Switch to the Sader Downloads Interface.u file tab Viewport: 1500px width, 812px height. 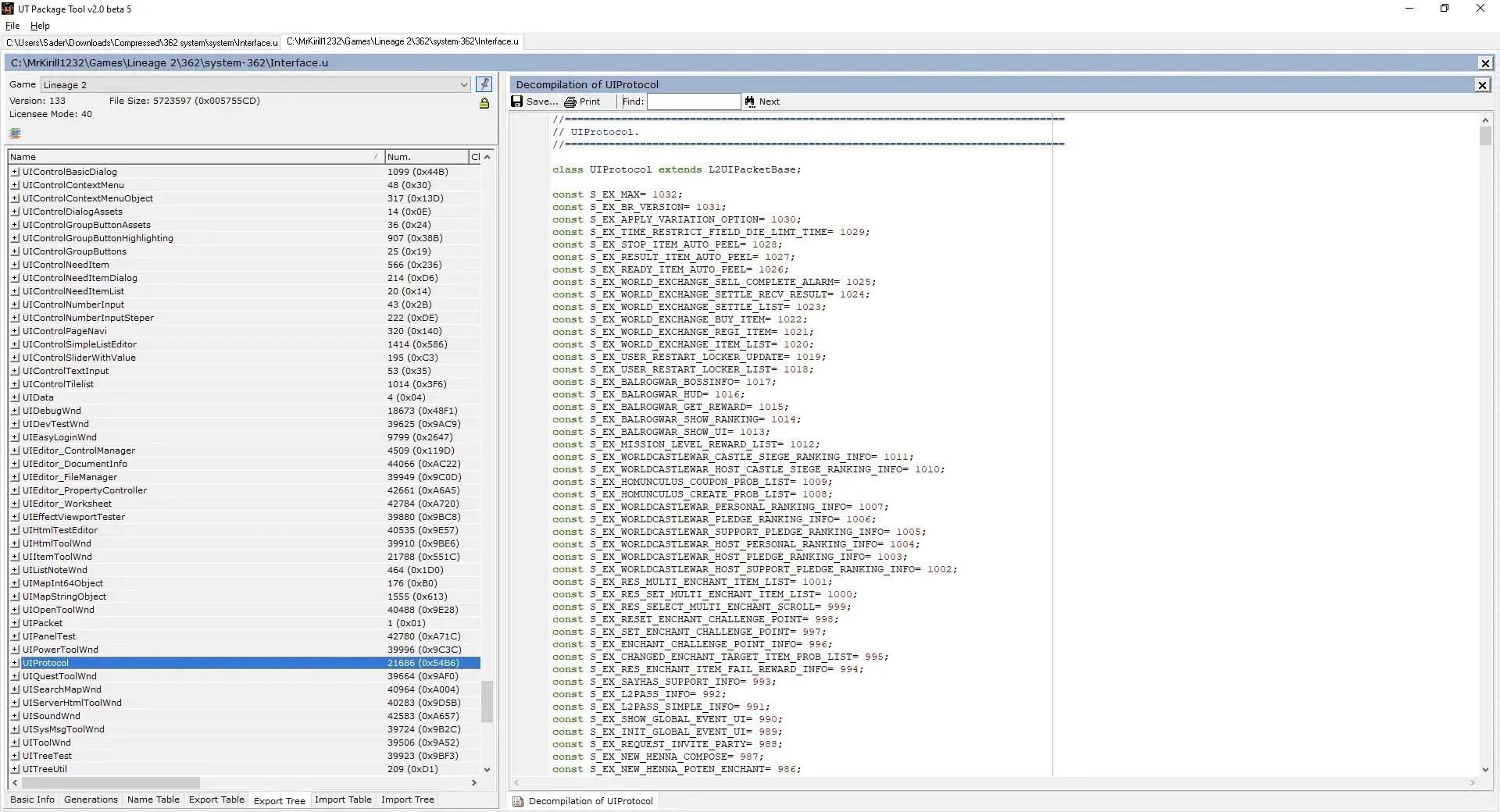click(x=141, y=42)
